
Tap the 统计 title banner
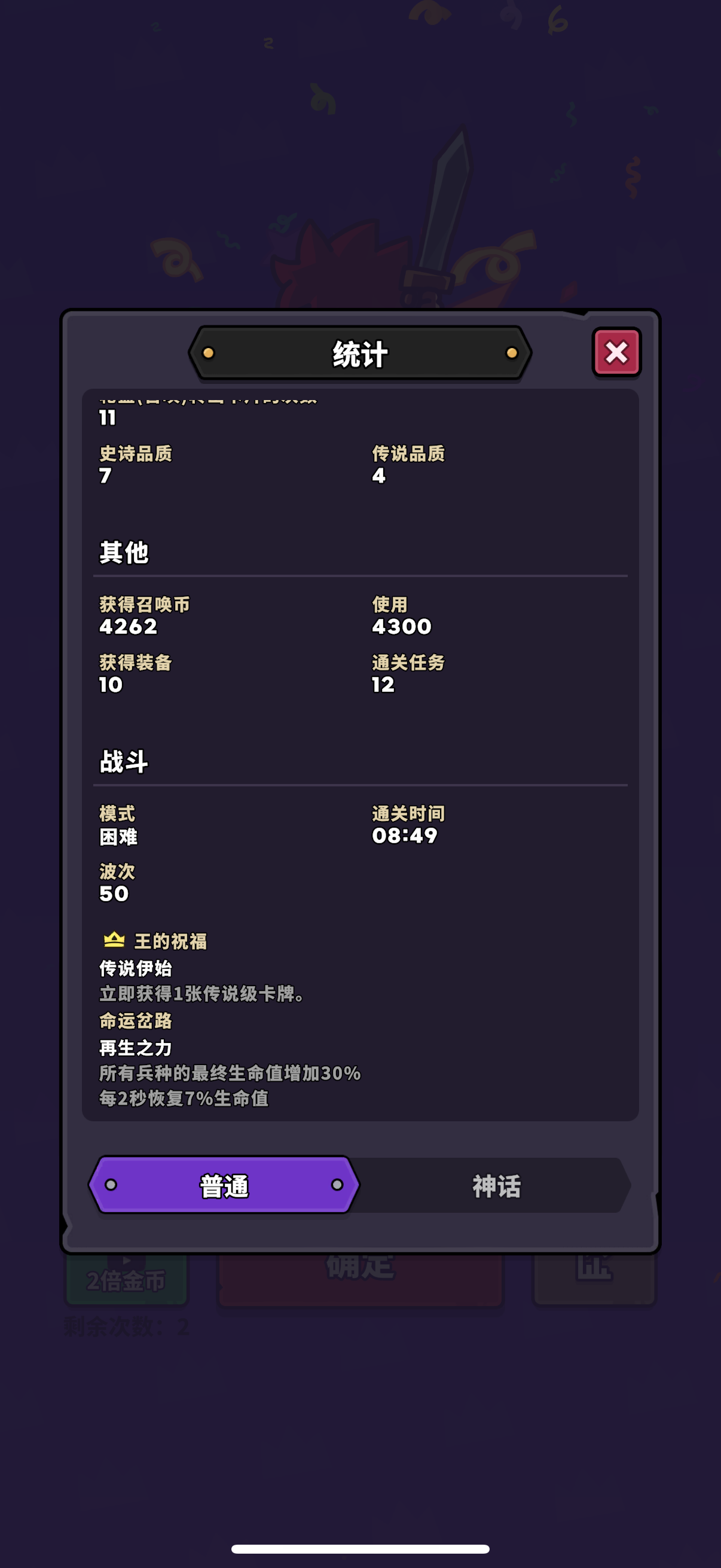tap(360, 353)
